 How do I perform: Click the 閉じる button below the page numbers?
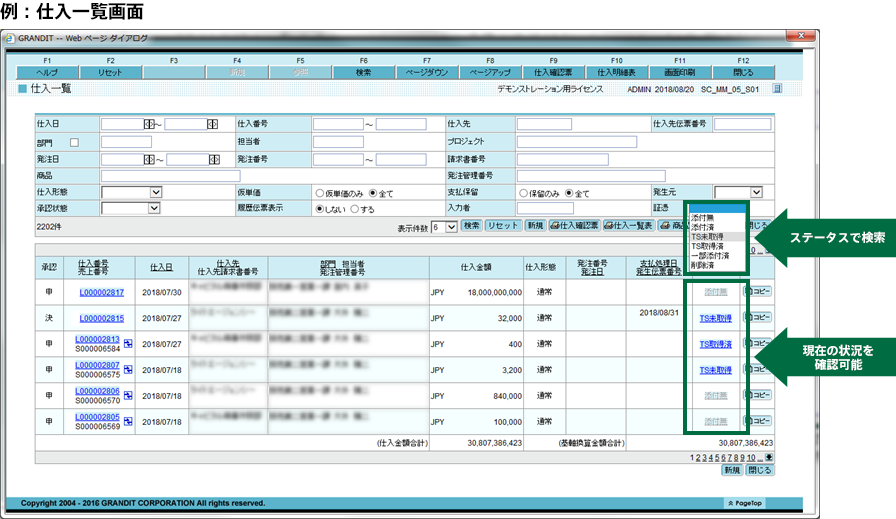coord(759,470)
